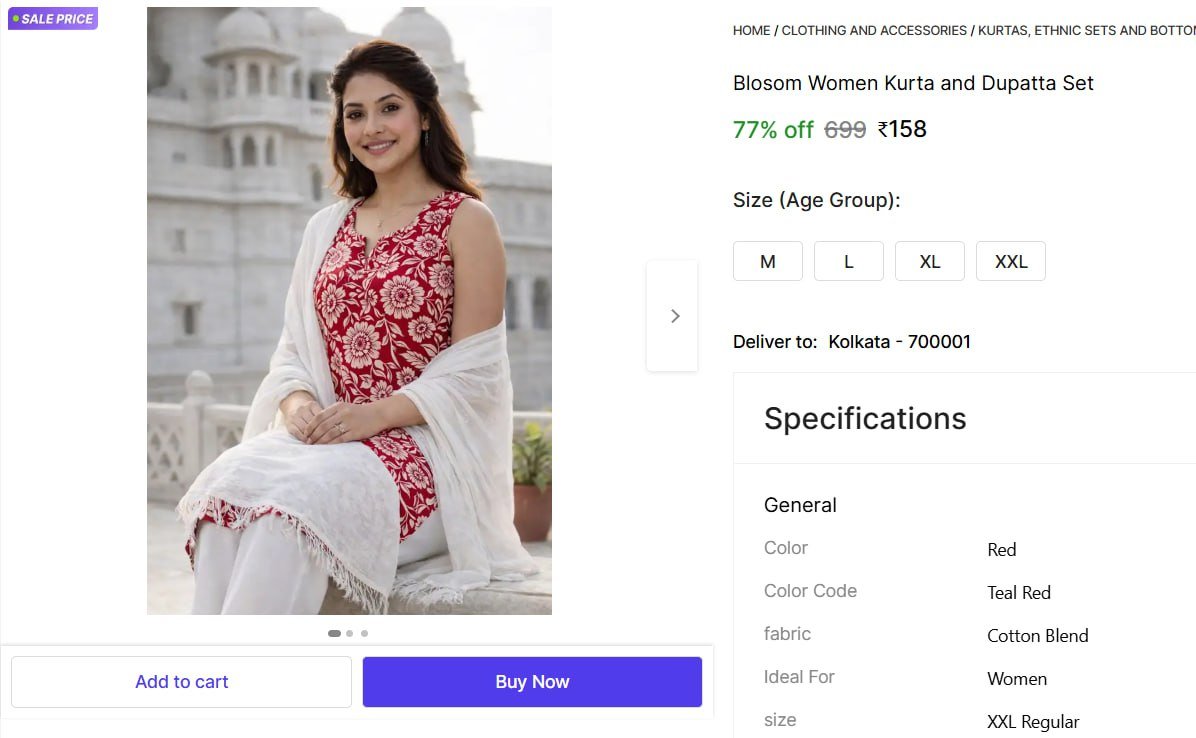The height and width of the screenshot is (738, 1196).
Task: Open CLOTHING AND ACCESSORIES breadcrumb link
Action: (874, 31)
